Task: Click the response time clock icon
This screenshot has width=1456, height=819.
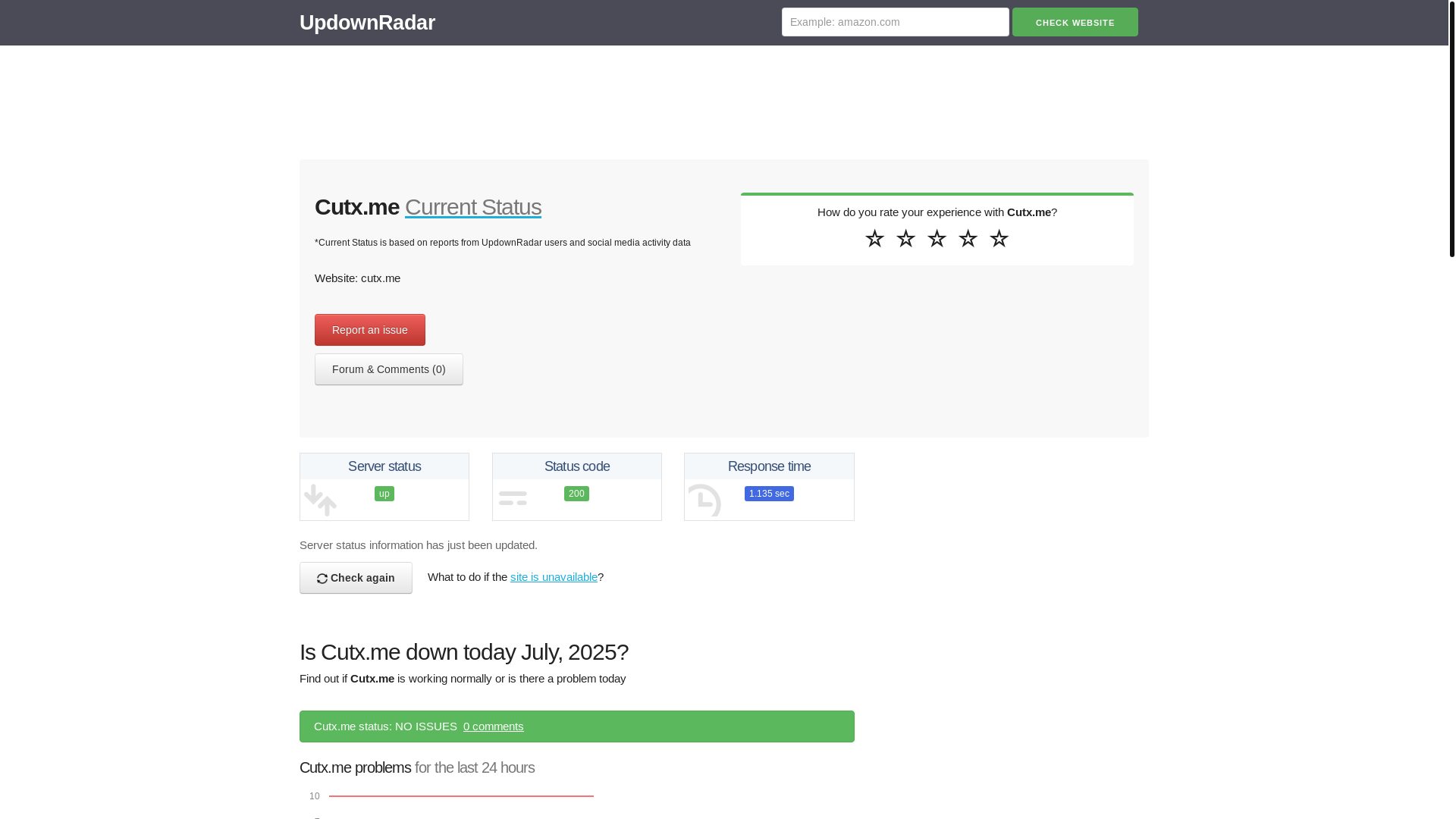Action: 704,500
